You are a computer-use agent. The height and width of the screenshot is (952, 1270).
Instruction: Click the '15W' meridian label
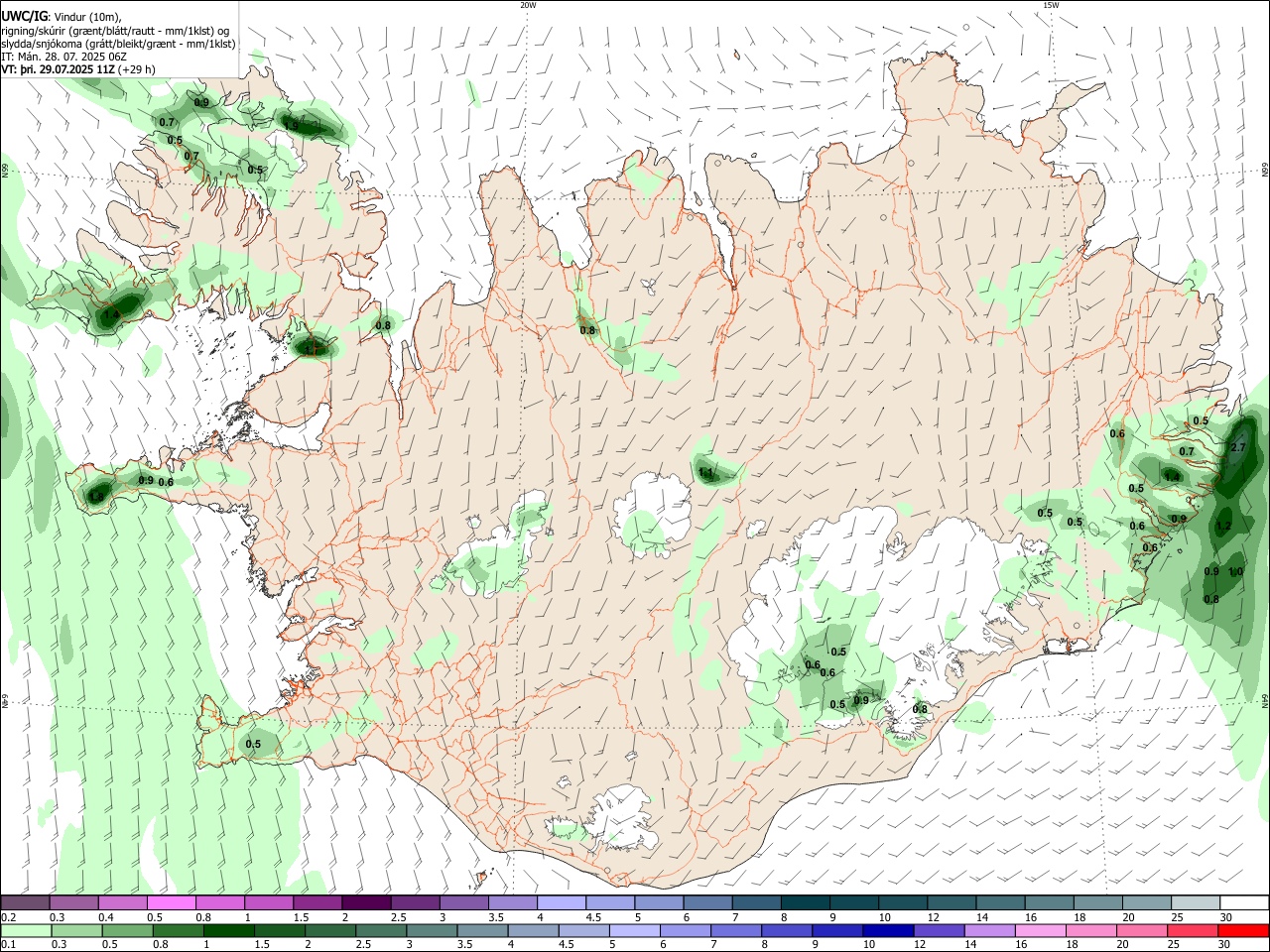(1051, 5)
